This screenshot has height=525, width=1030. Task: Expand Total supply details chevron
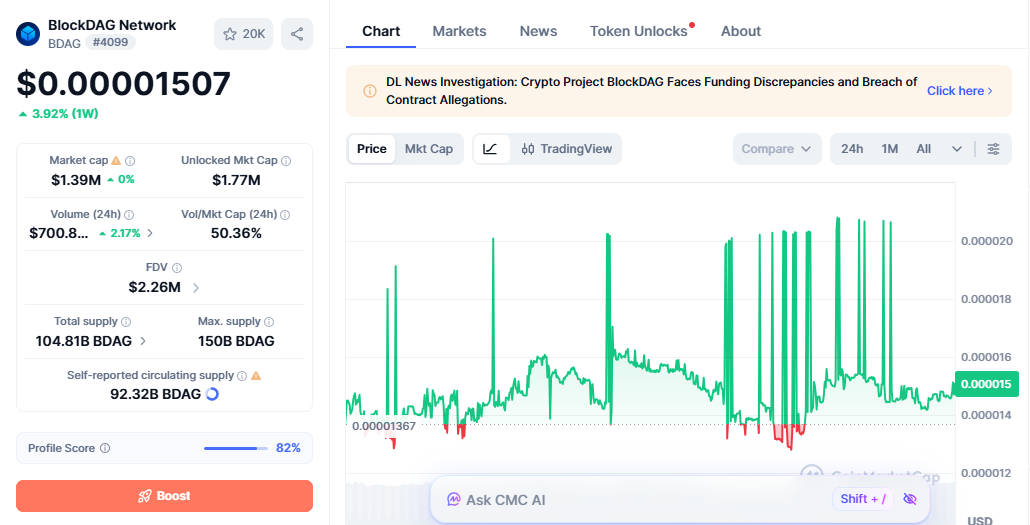(x=143, y=341)
